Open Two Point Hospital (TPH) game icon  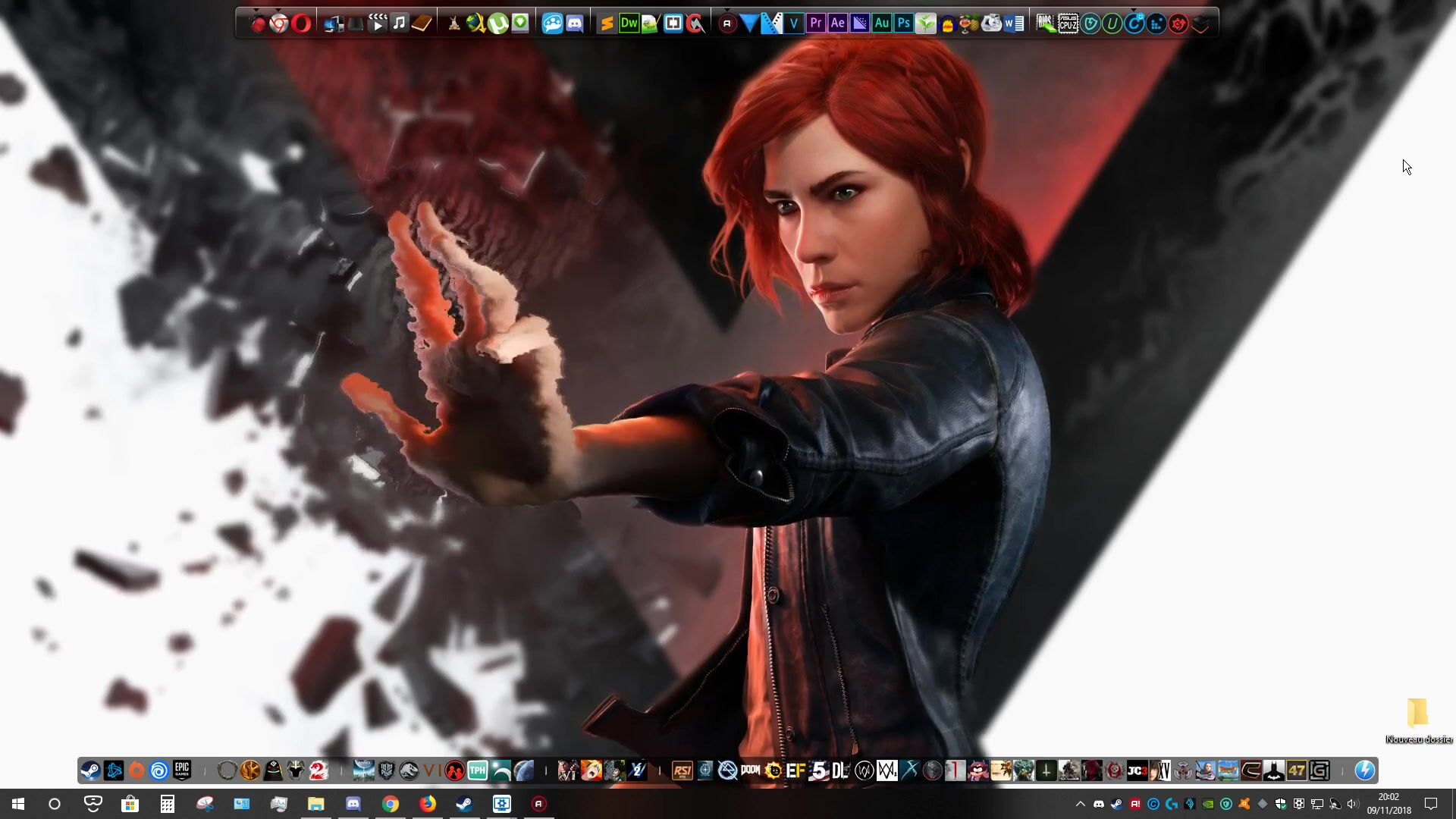pos(477,771)
